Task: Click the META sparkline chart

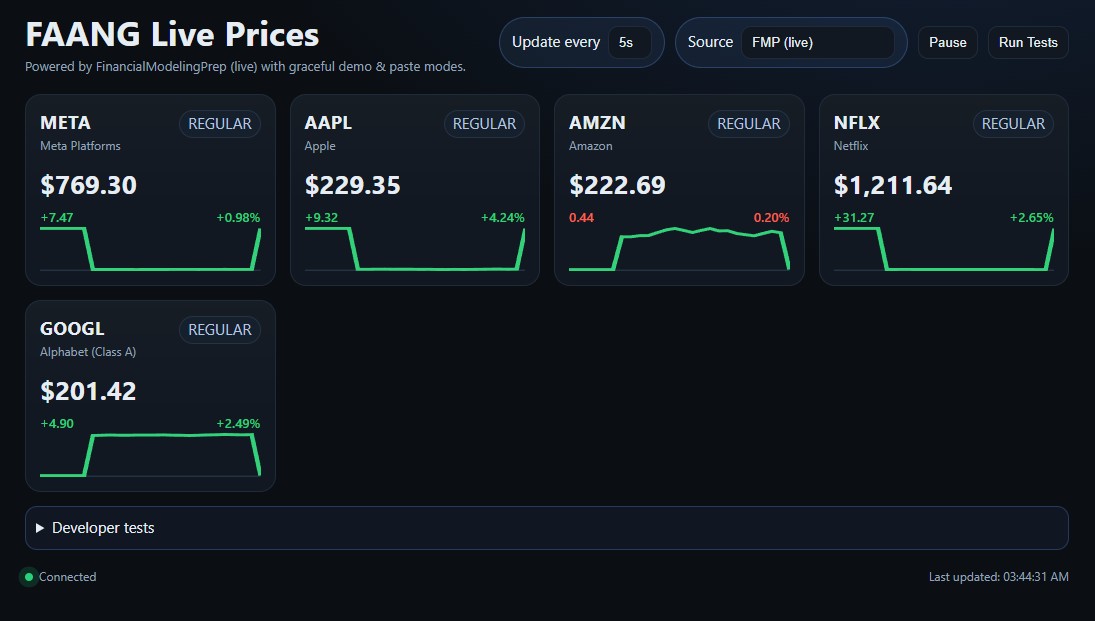Action: (x=150, y=250)
